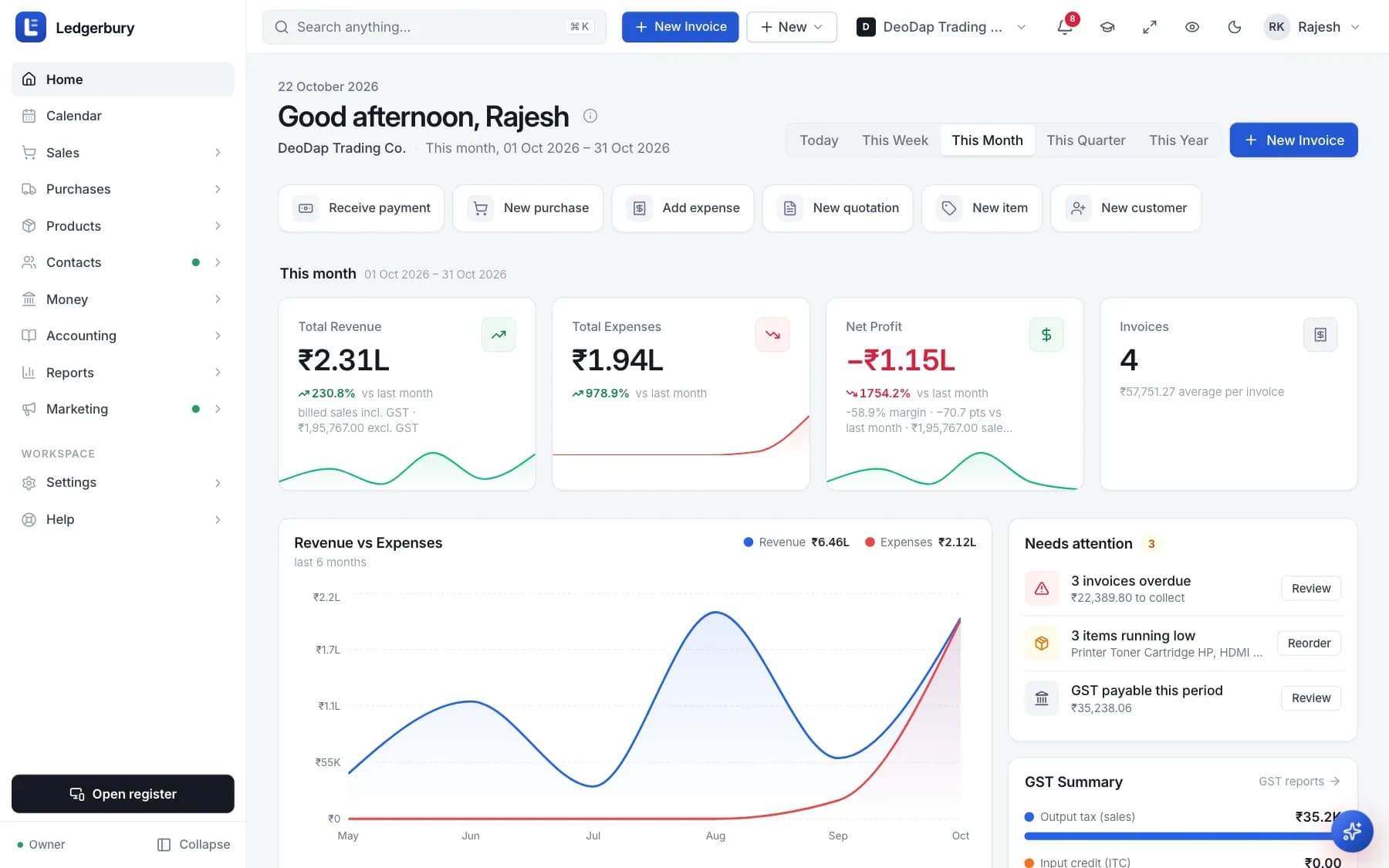Expand the Money menu
The height and width of the screenshot is (868, 1389).
pos(123,299)
